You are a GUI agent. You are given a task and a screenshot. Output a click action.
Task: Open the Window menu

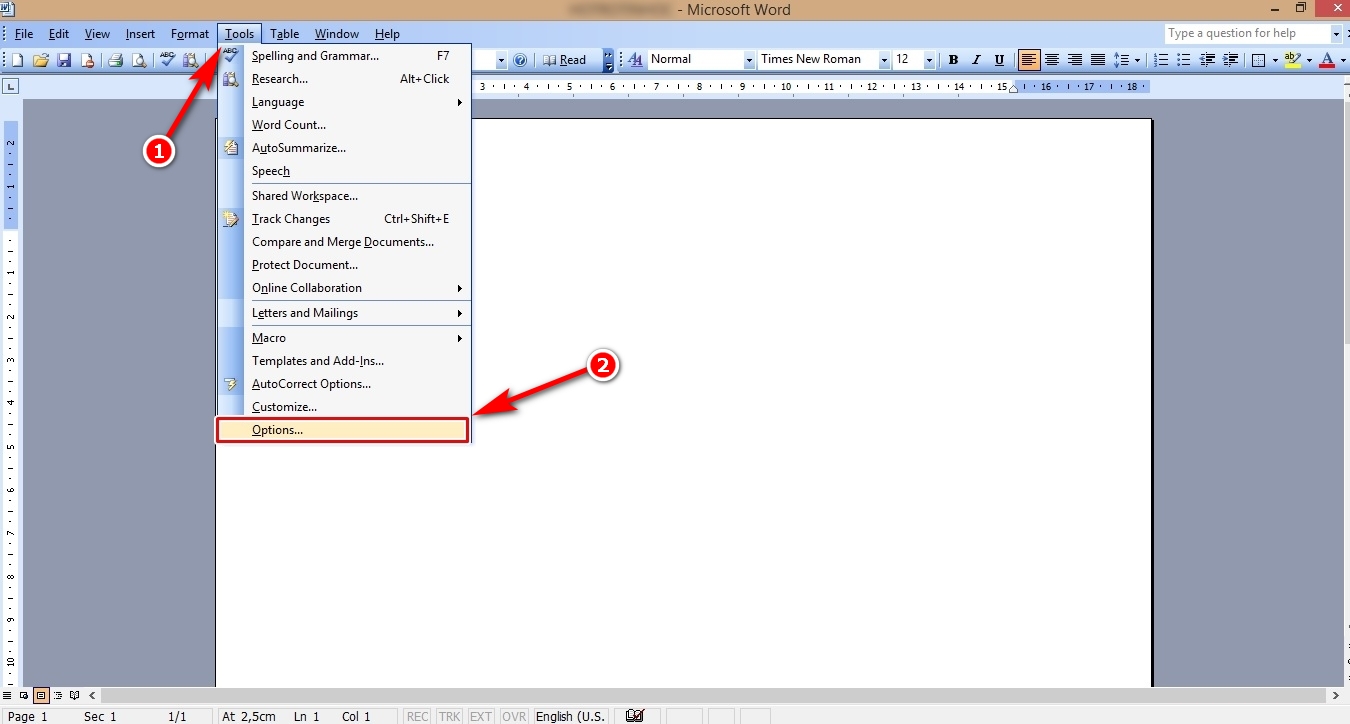click(x=337, y=34)
